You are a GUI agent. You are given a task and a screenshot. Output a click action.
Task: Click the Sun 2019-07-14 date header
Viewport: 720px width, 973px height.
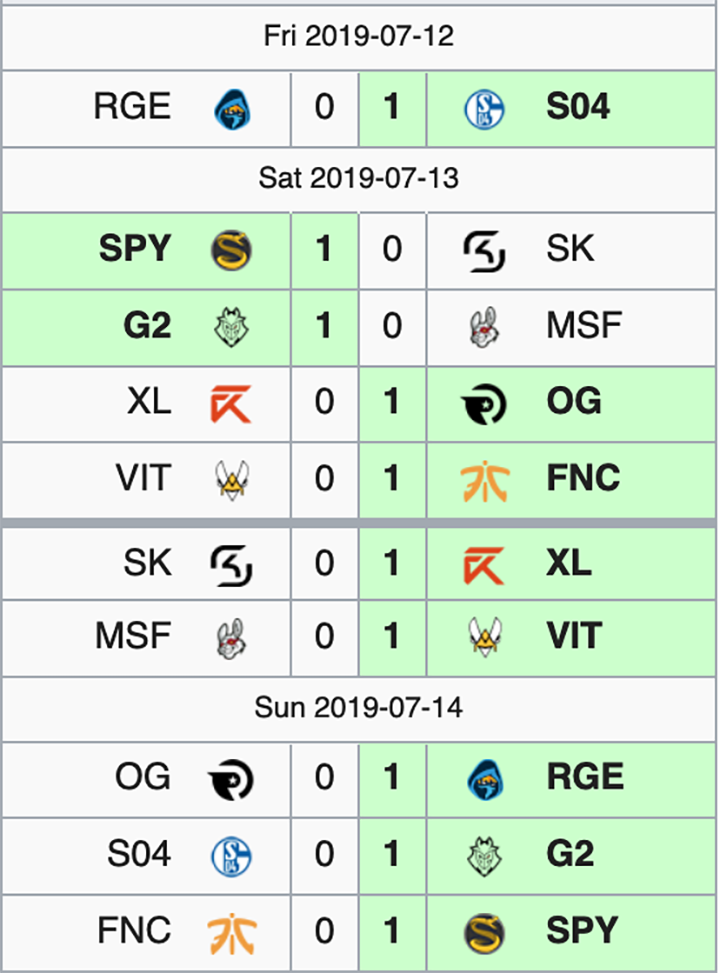pyautogui.click(x=359, y=707)
